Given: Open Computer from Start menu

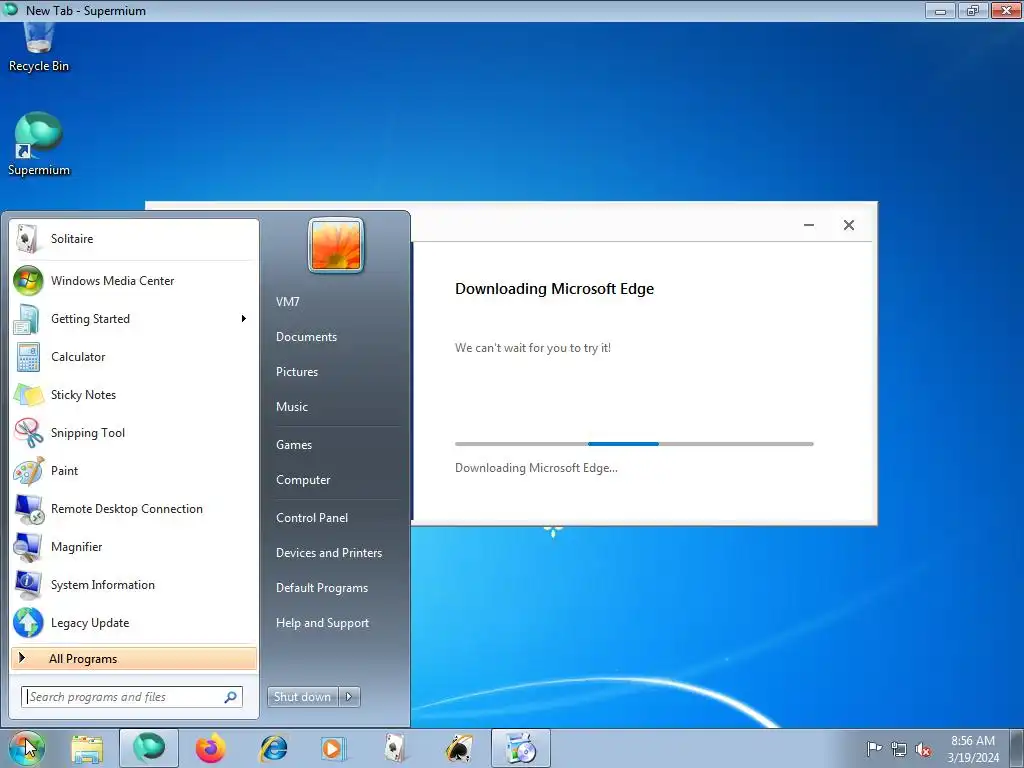Looking at the screenshot, I should pos(303,480).
